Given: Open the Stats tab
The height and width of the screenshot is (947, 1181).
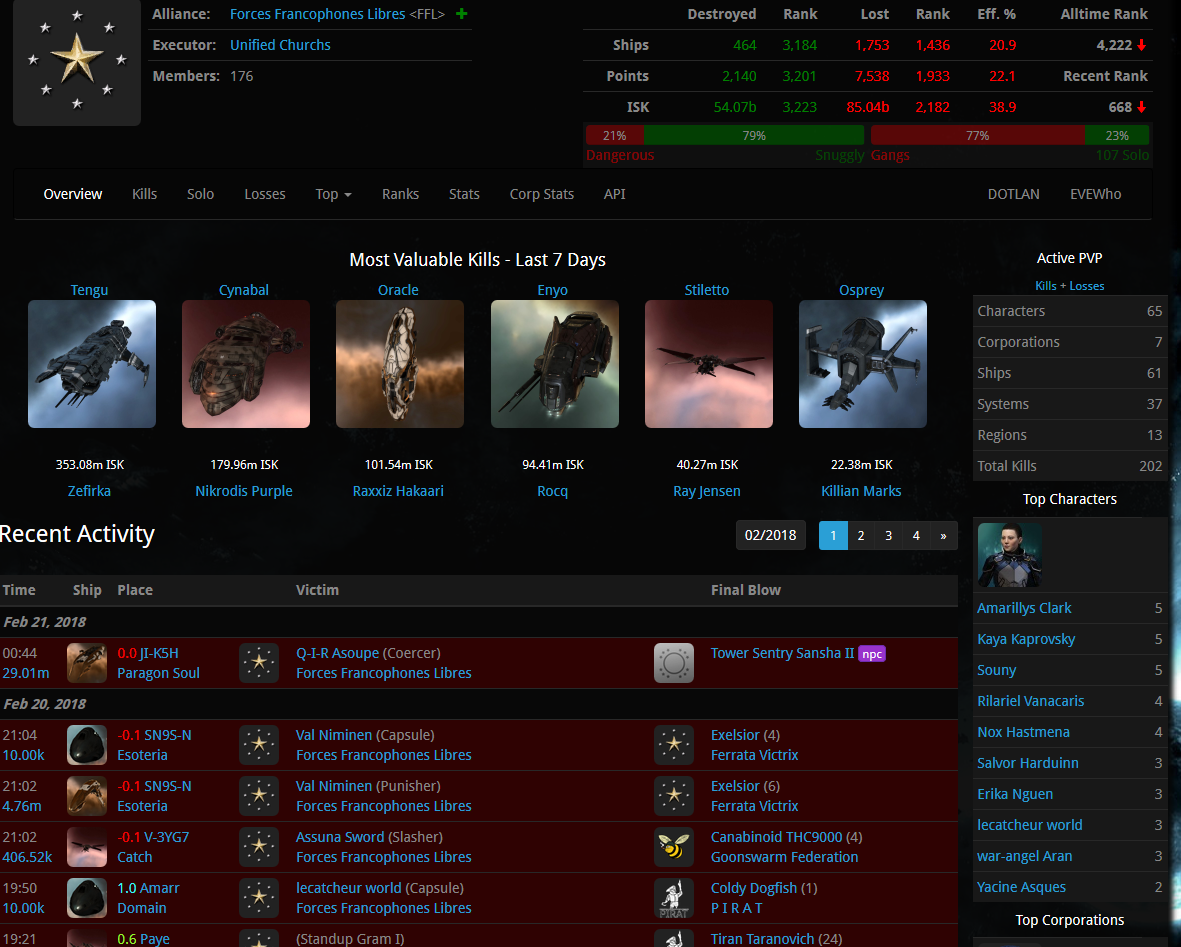Looking at the screenshot, I should 464,194.
